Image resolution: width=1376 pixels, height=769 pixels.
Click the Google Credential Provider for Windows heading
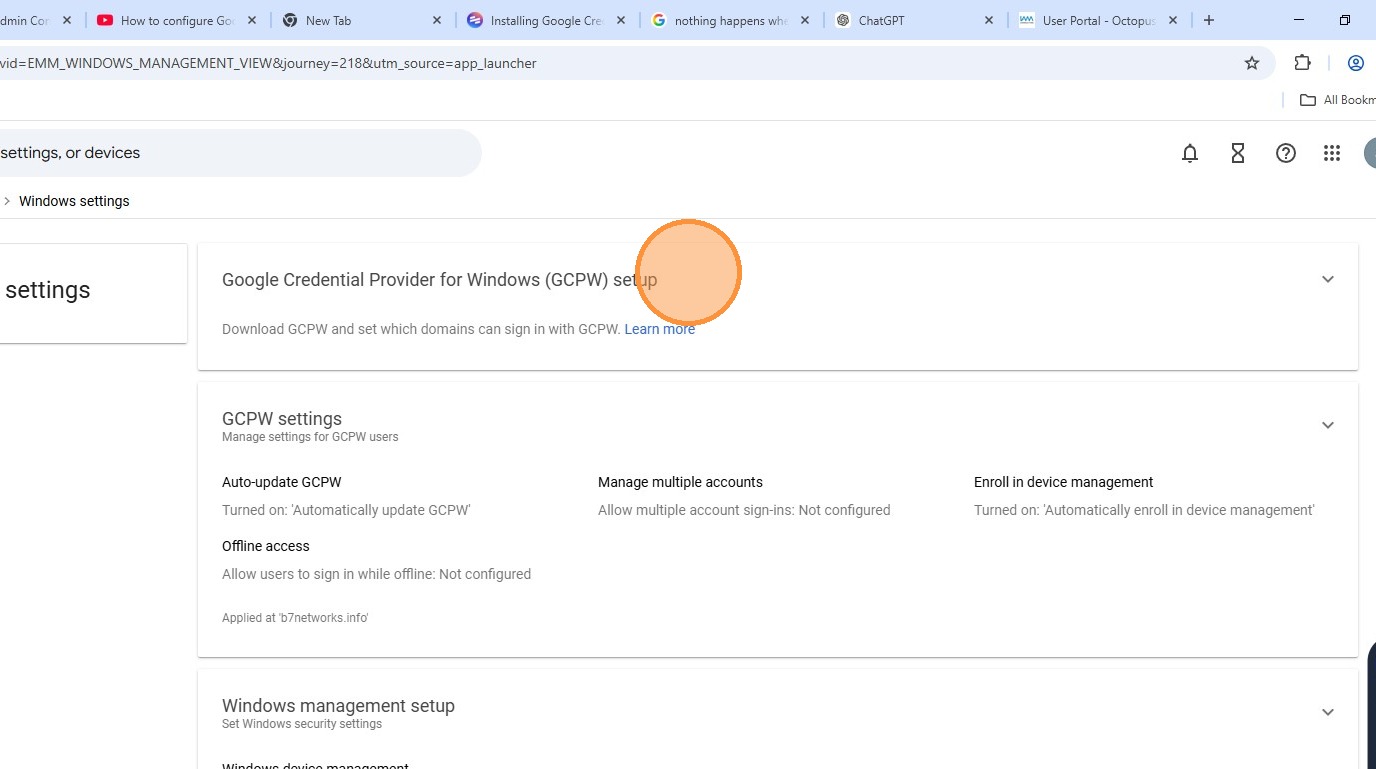pyautogui.click(x=439, y=280)
